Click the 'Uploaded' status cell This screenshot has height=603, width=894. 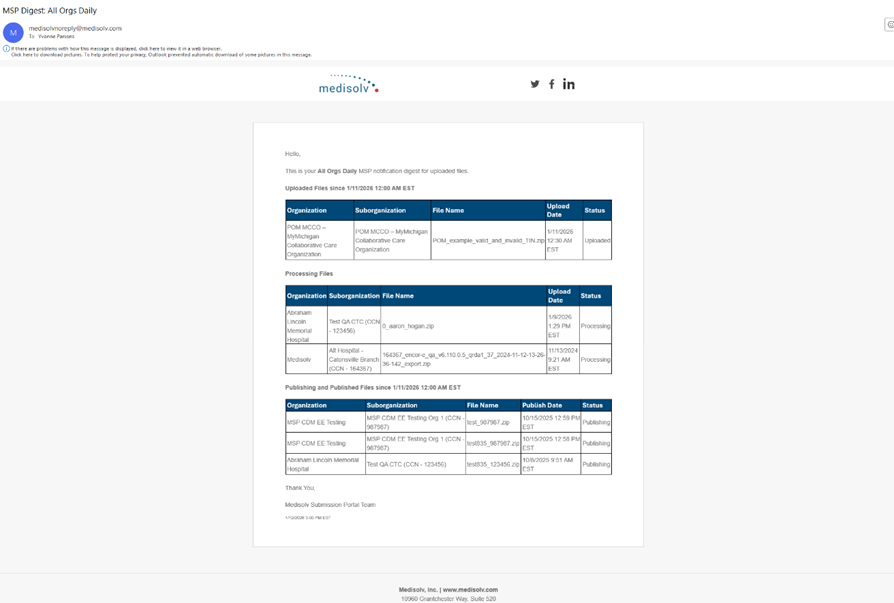click(x=597, y=240)
